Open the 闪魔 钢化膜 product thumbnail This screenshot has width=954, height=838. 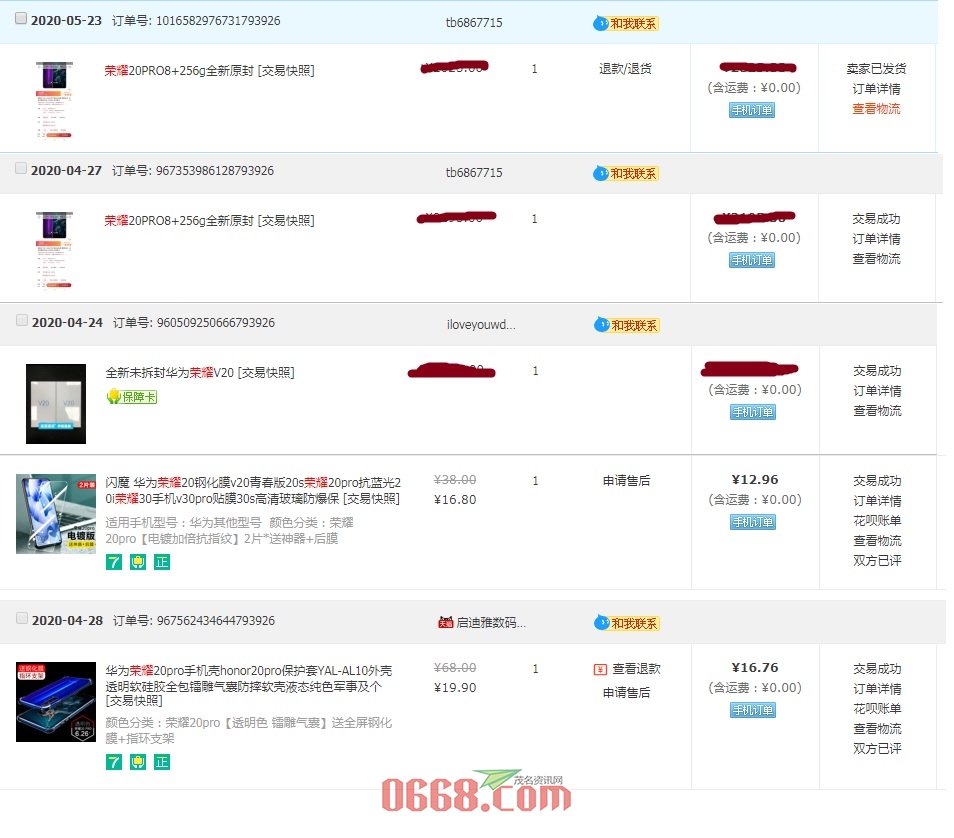click(56, 514)
